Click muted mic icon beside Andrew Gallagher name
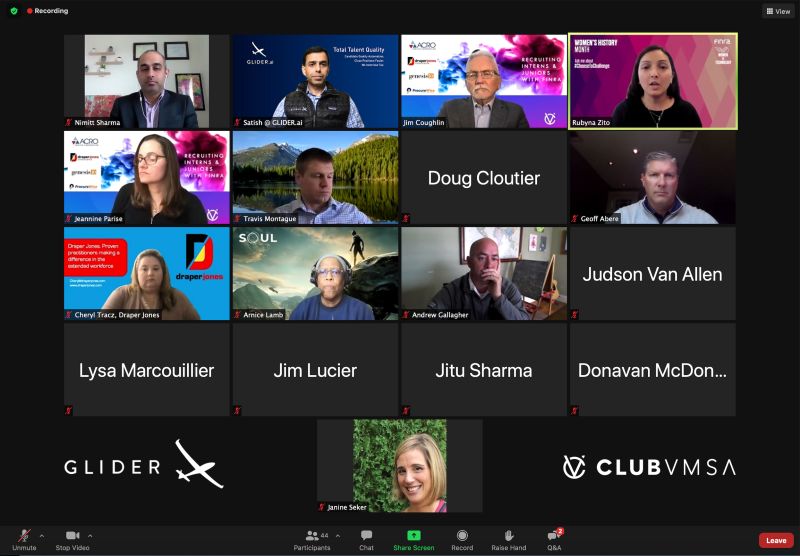 [406, 315]
